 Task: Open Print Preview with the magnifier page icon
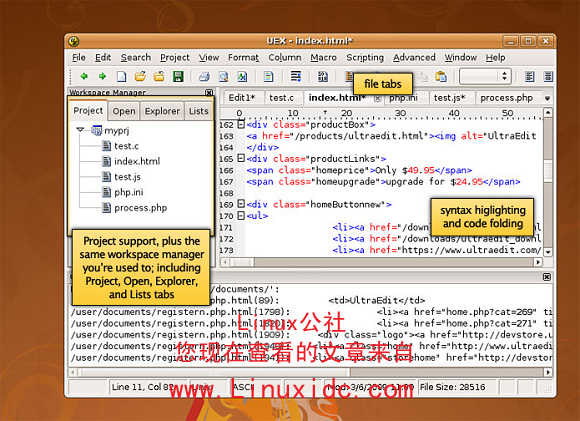223,76
